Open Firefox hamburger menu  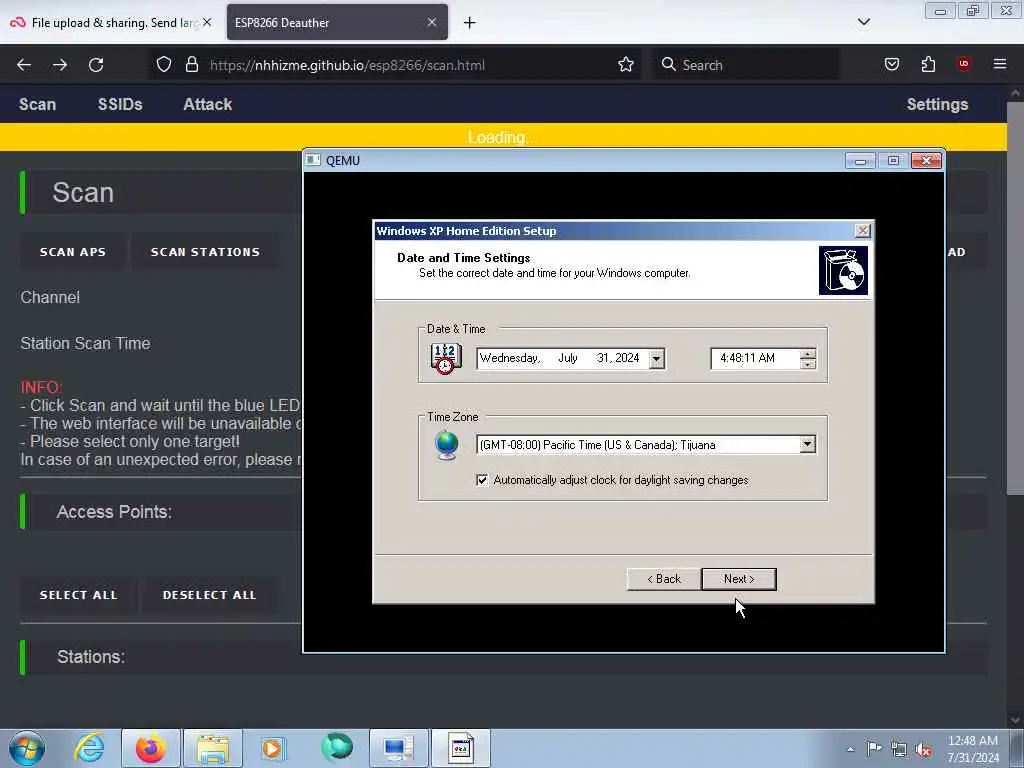(x=999, y=64)
